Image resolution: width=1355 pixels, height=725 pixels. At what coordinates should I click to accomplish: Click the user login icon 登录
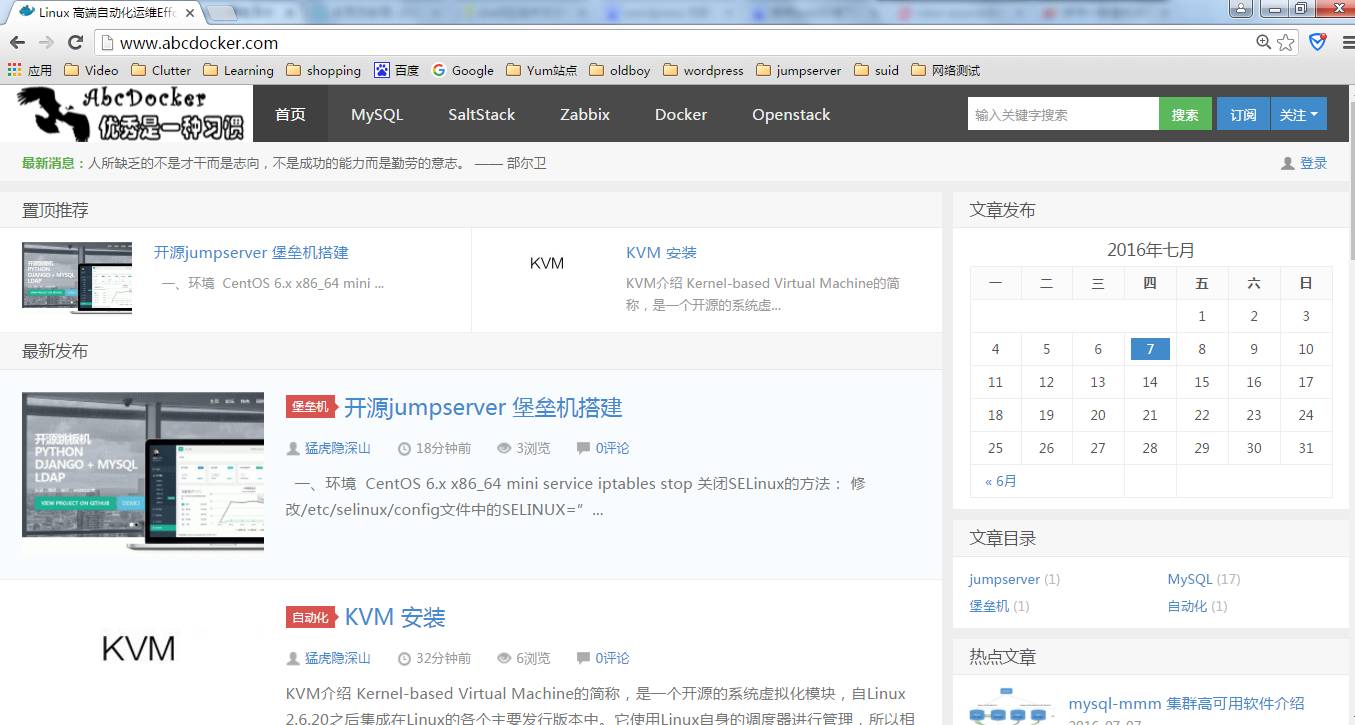[1304, 163]
